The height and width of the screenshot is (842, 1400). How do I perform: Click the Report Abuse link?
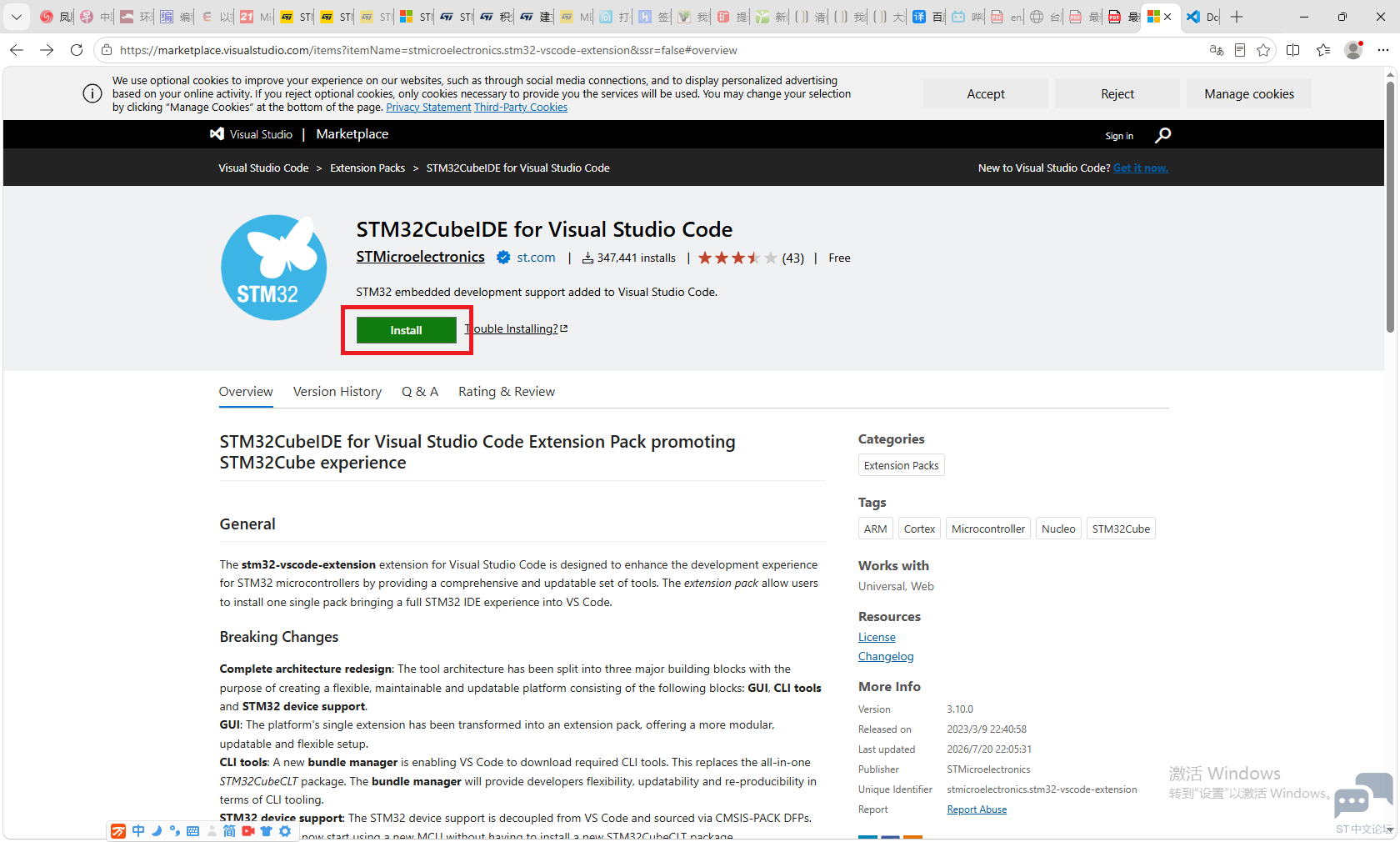click(977, 809)
